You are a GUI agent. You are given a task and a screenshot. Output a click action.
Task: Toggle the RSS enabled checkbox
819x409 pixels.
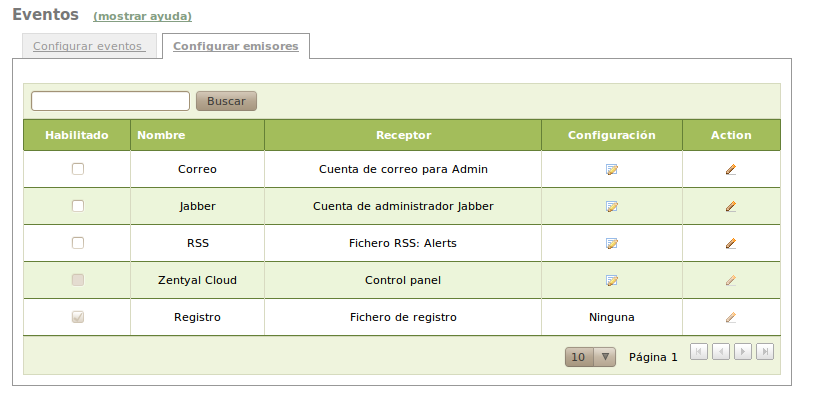(78, 243)
